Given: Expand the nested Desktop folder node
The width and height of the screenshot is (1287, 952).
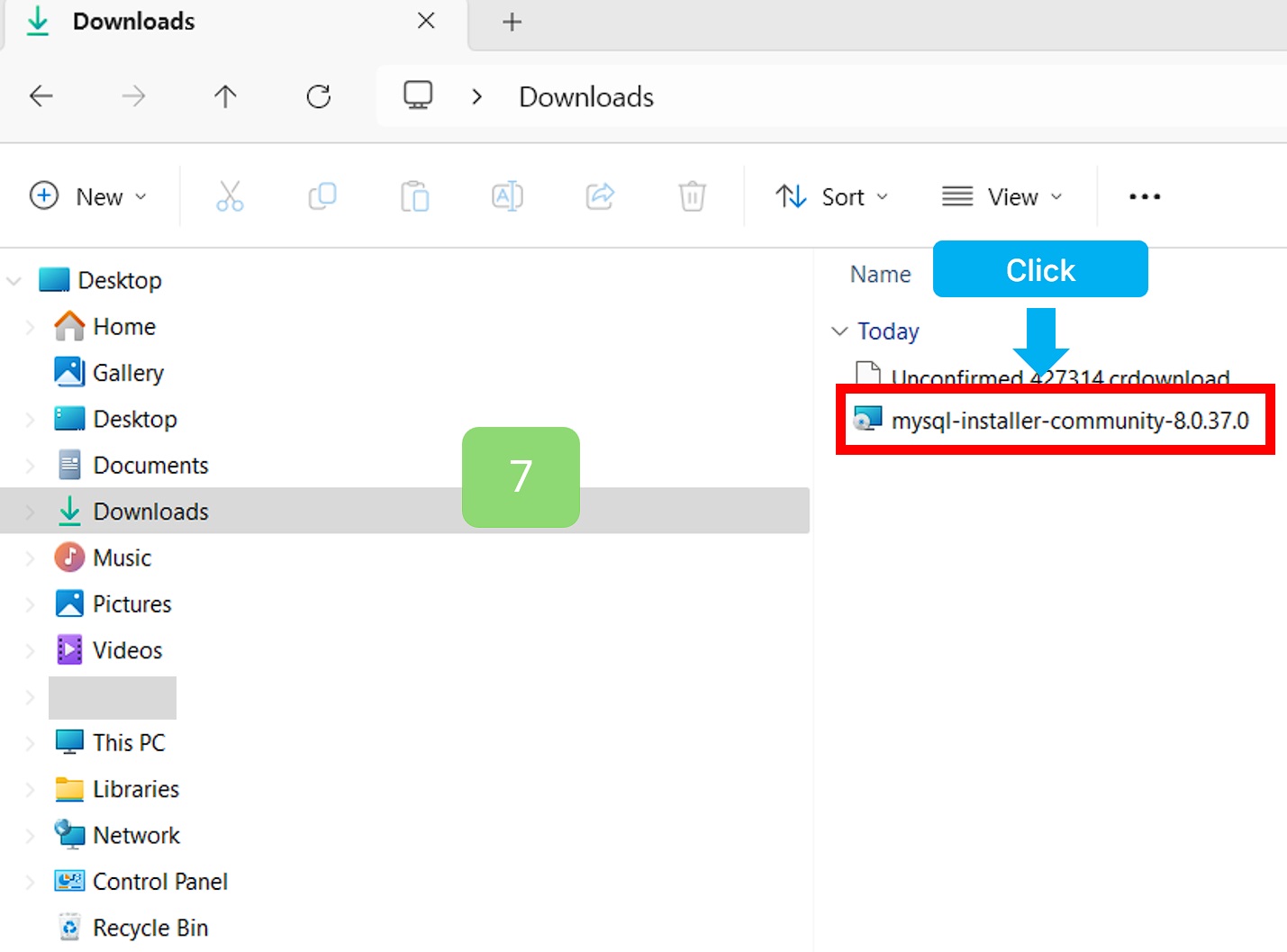Looking at the screenshot, I should coord(30,420).
